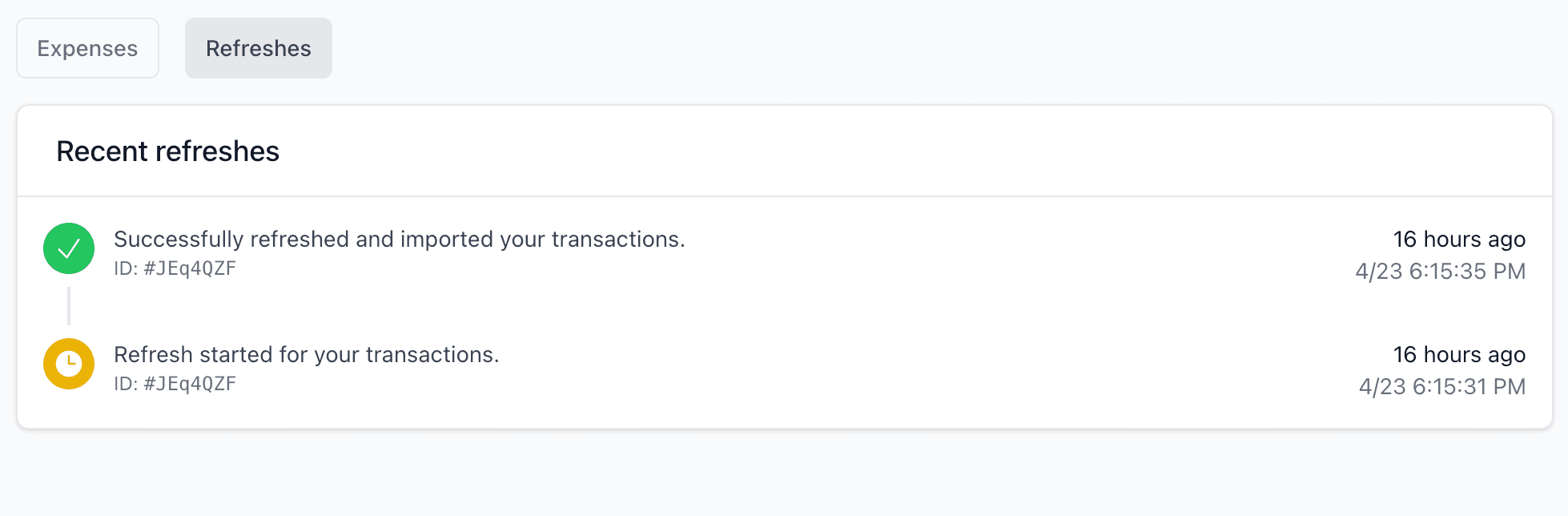Open the 'Successfully refreshed and imported' message
This screenshot has height=516, width=1568.
pos(400,239)
